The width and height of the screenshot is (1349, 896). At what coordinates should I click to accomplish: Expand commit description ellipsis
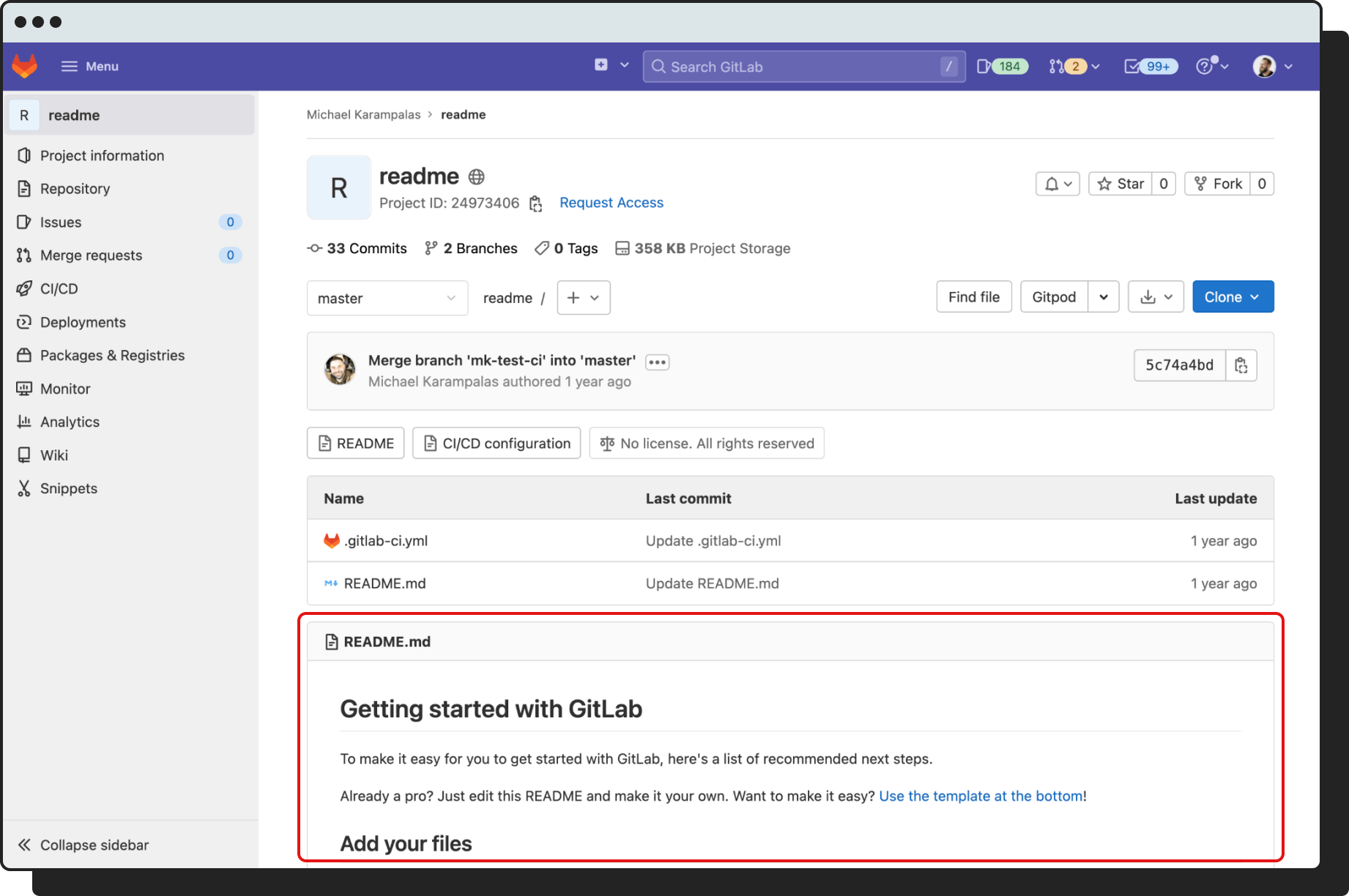click(x=657, y=362)
